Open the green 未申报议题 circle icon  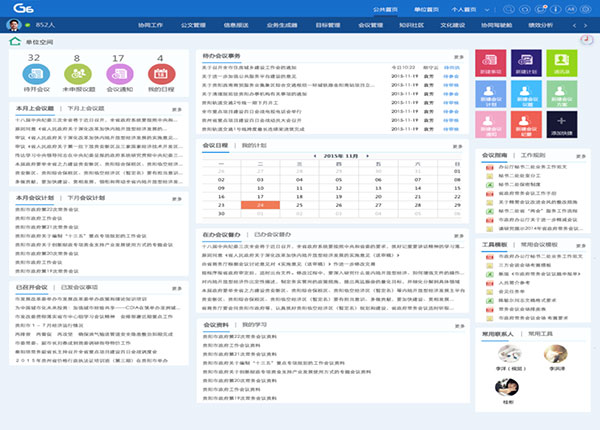(78, 74)
